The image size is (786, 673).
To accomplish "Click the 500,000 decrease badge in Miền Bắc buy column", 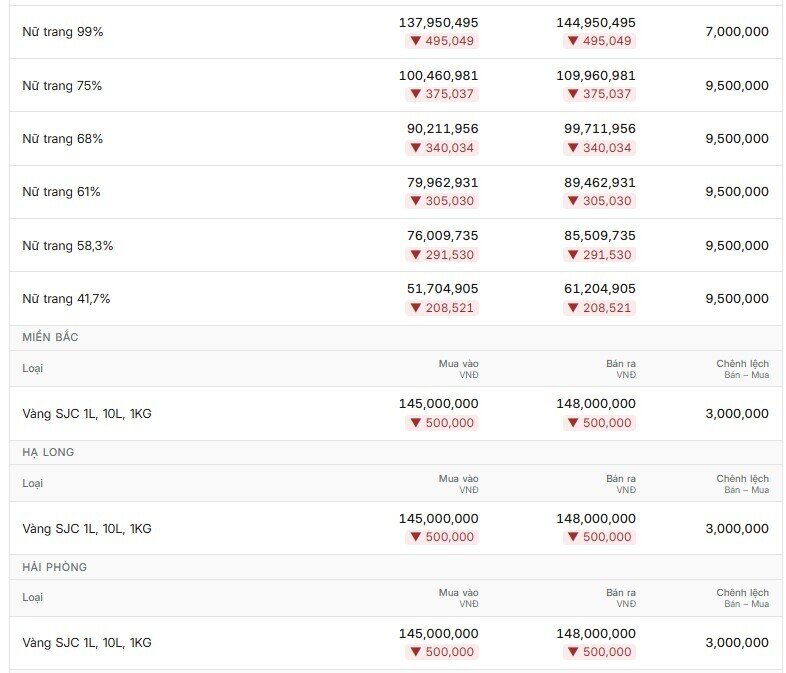I will tap(442, 423).
